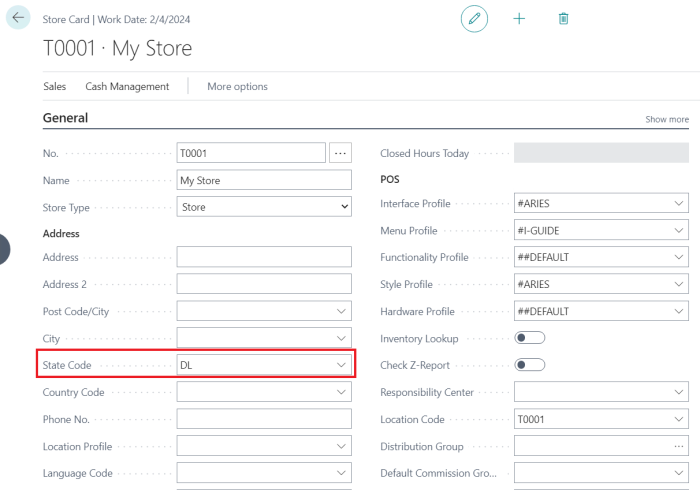
Task: Click into the Name input field
Action: click(x=264, y=181)
